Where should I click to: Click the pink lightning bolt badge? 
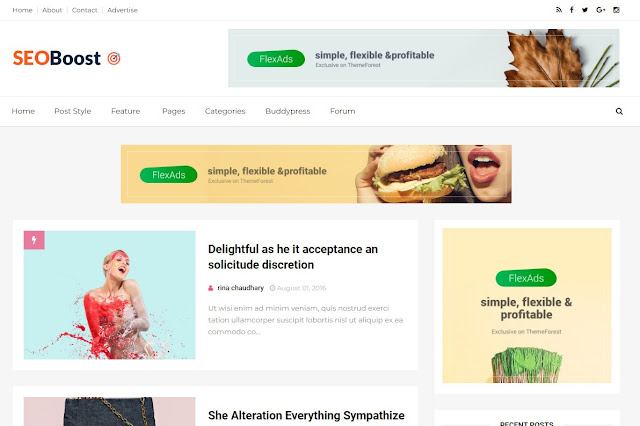(34, 240)
